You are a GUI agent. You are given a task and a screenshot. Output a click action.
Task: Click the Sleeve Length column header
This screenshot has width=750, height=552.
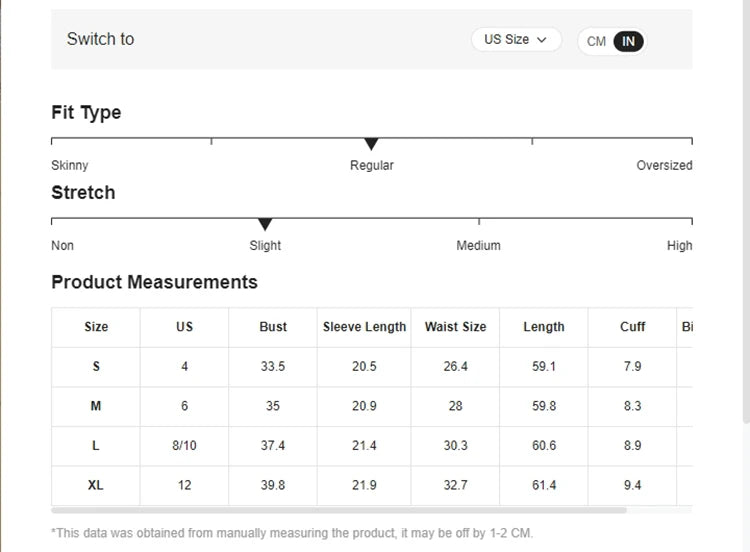(x=364, y=327)
